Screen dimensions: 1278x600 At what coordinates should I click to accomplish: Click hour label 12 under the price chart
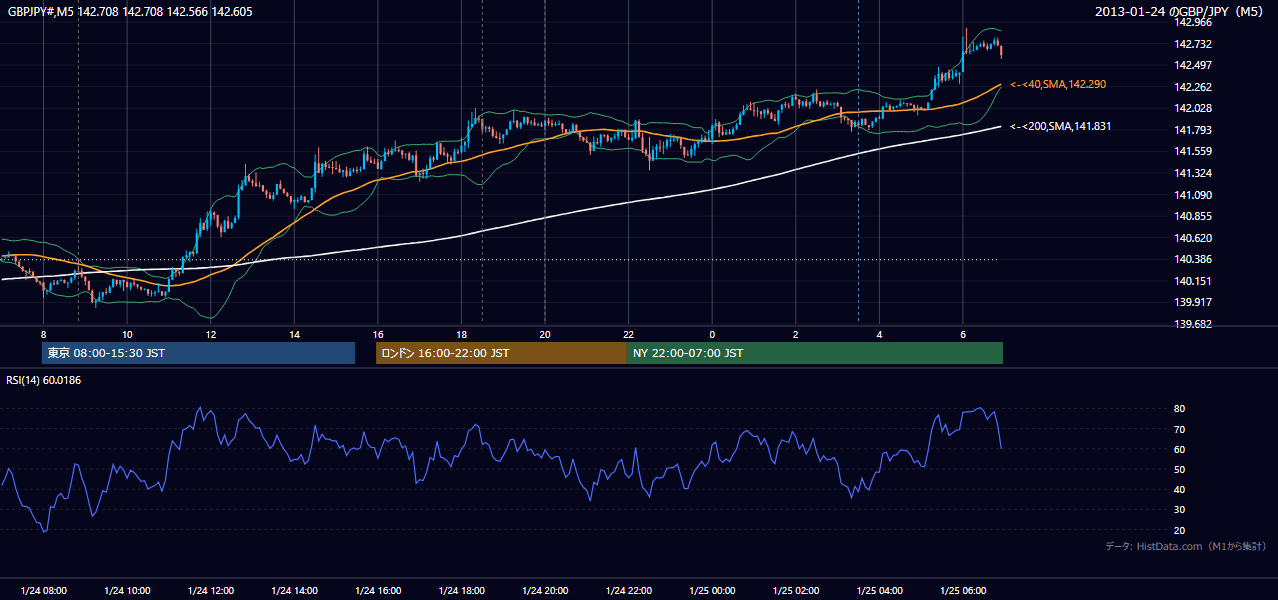(x=211, y=334)
